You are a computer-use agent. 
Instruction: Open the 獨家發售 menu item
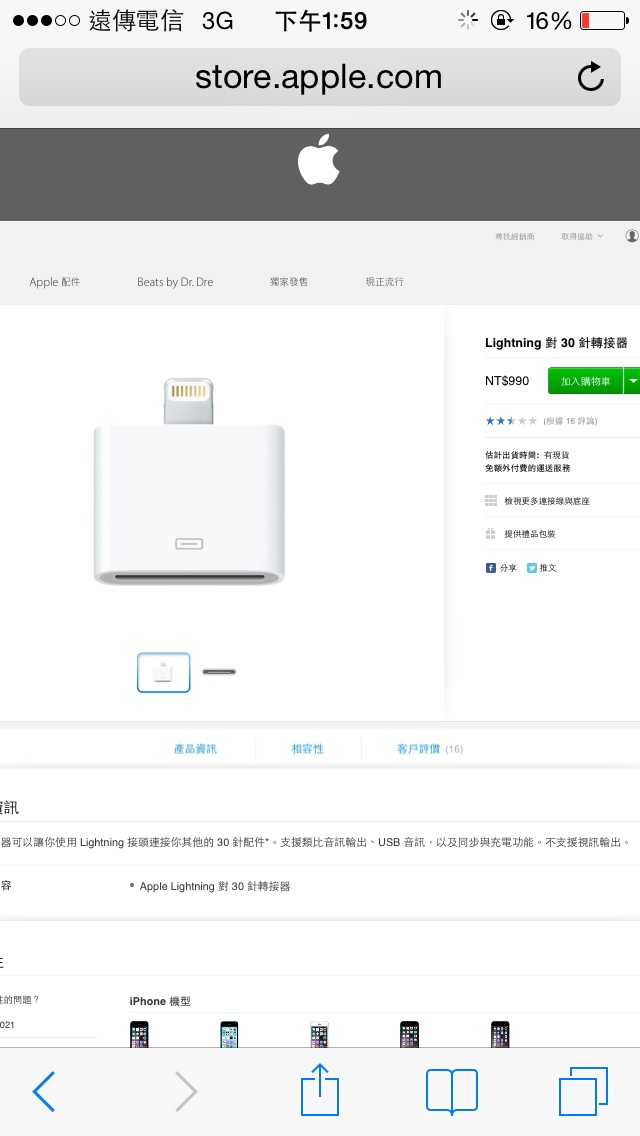tap(288, 282)
